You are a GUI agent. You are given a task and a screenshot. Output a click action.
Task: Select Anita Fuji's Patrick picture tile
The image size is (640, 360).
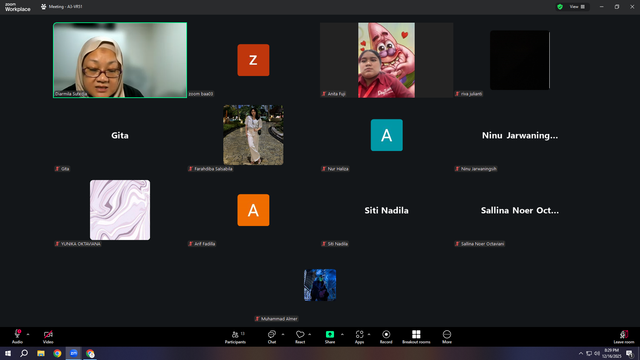(x=386, y=60)
